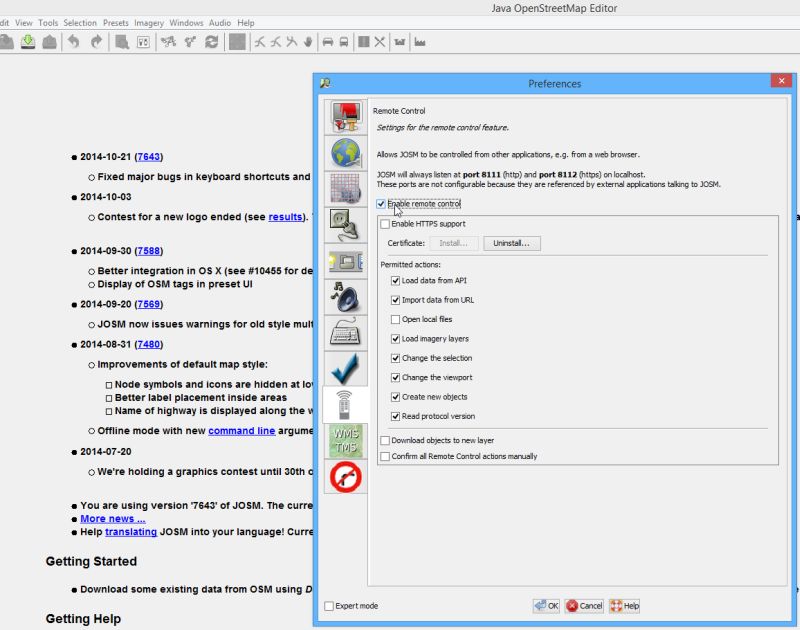Click the Redo arrow in toolbar

[96, 42]
